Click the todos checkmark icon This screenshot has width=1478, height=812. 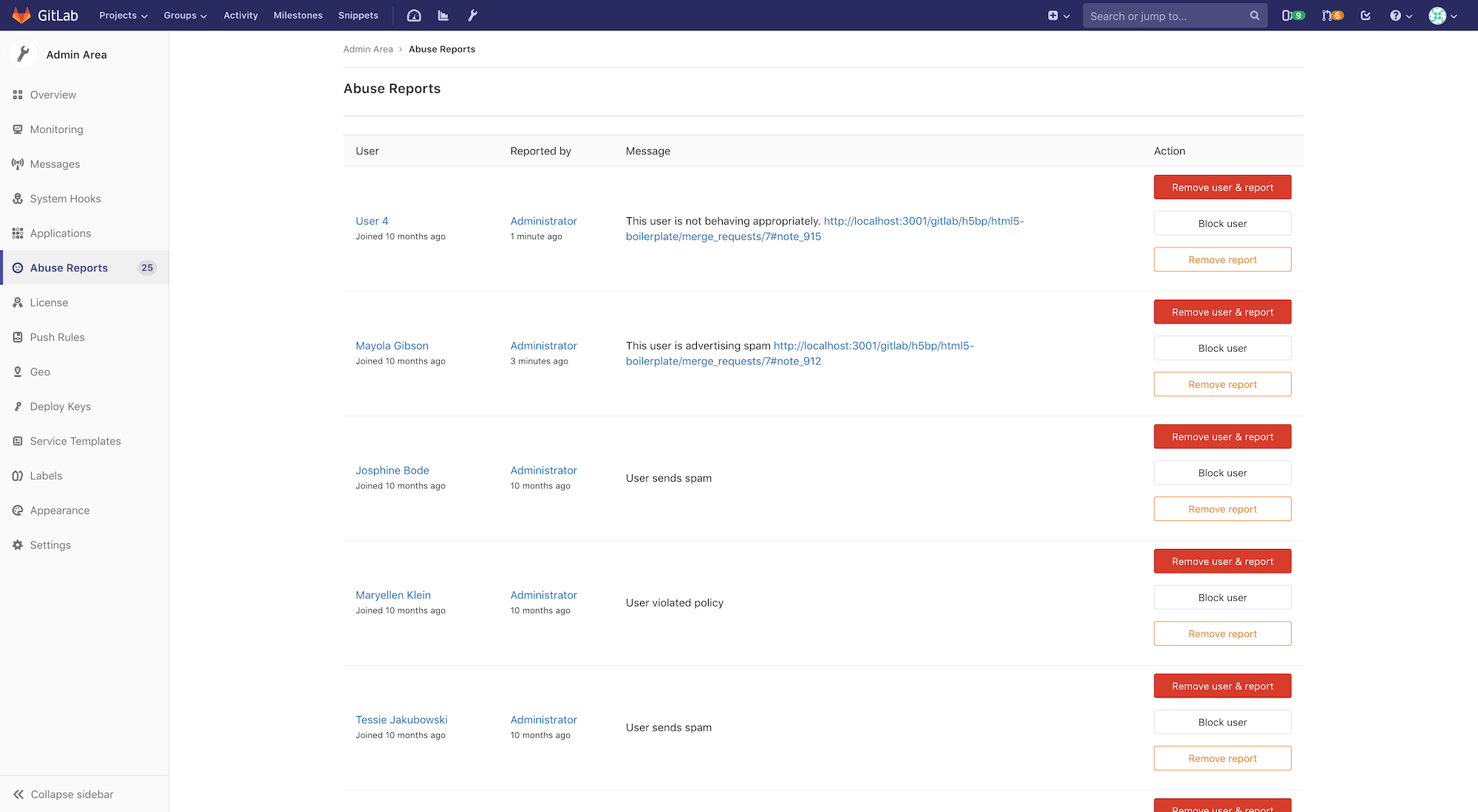coord(1366,15)
